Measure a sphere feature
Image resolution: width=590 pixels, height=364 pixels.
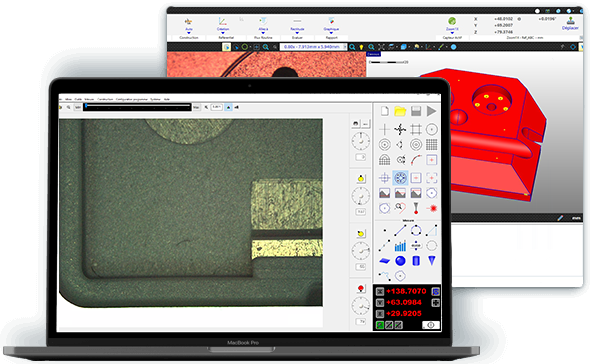(x=400, y=260)
